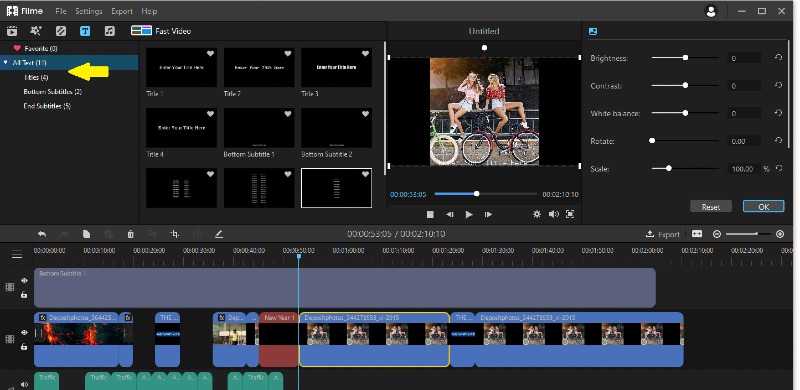Select the Title 3 thumbnail

(x=336, y=67)
